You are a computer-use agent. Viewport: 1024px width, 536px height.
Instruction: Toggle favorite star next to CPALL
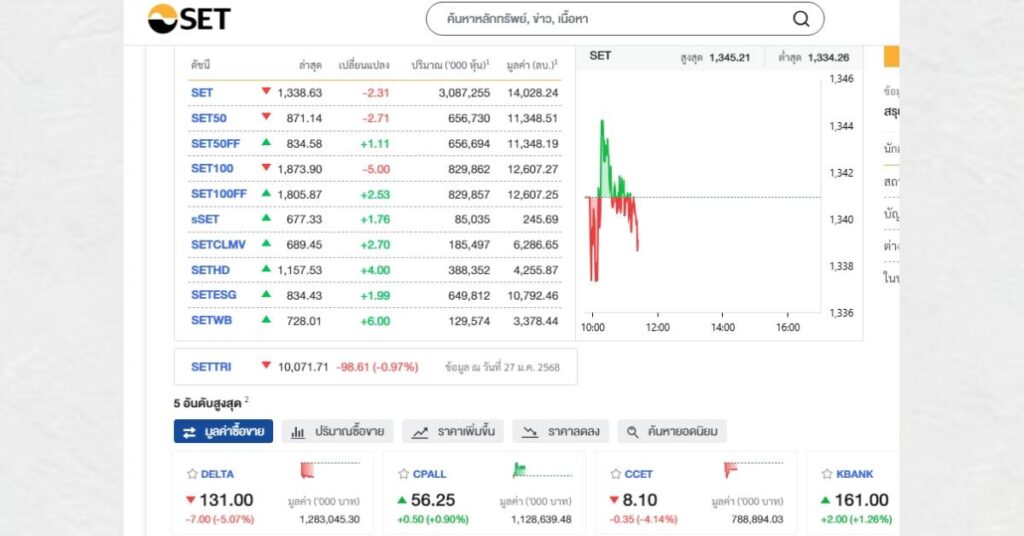click(404, 474)
